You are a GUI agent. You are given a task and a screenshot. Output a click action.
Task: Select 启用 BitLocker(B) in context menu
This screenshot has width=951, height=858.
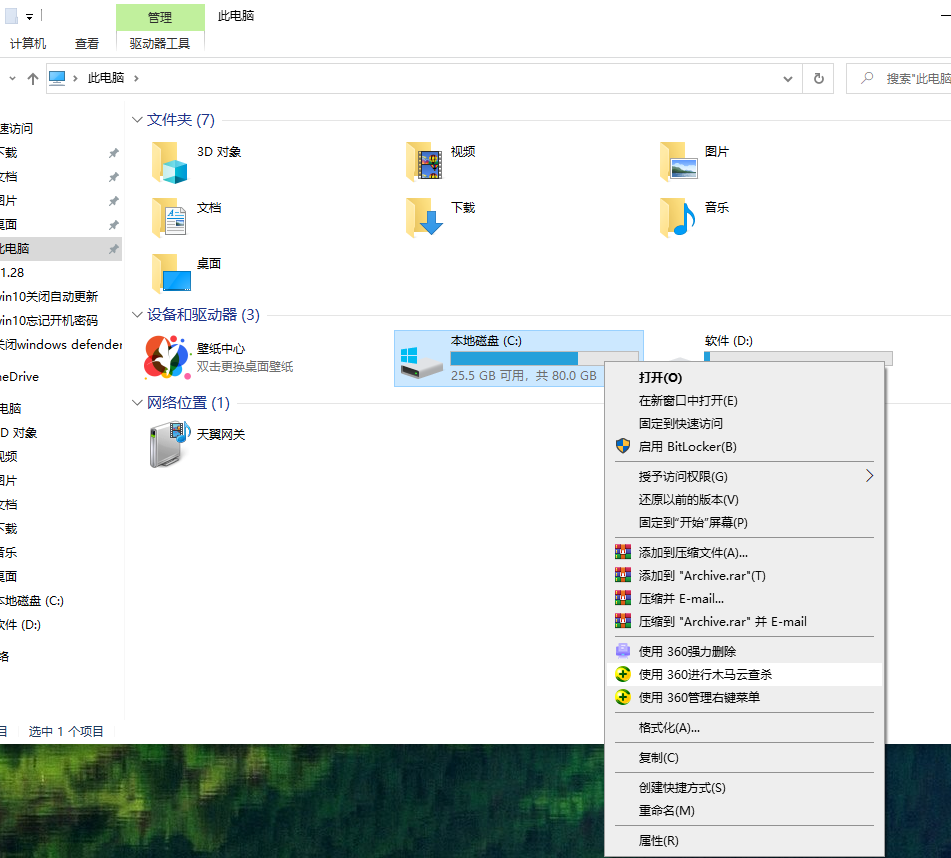pyautogui.click(x=687, y=446)
